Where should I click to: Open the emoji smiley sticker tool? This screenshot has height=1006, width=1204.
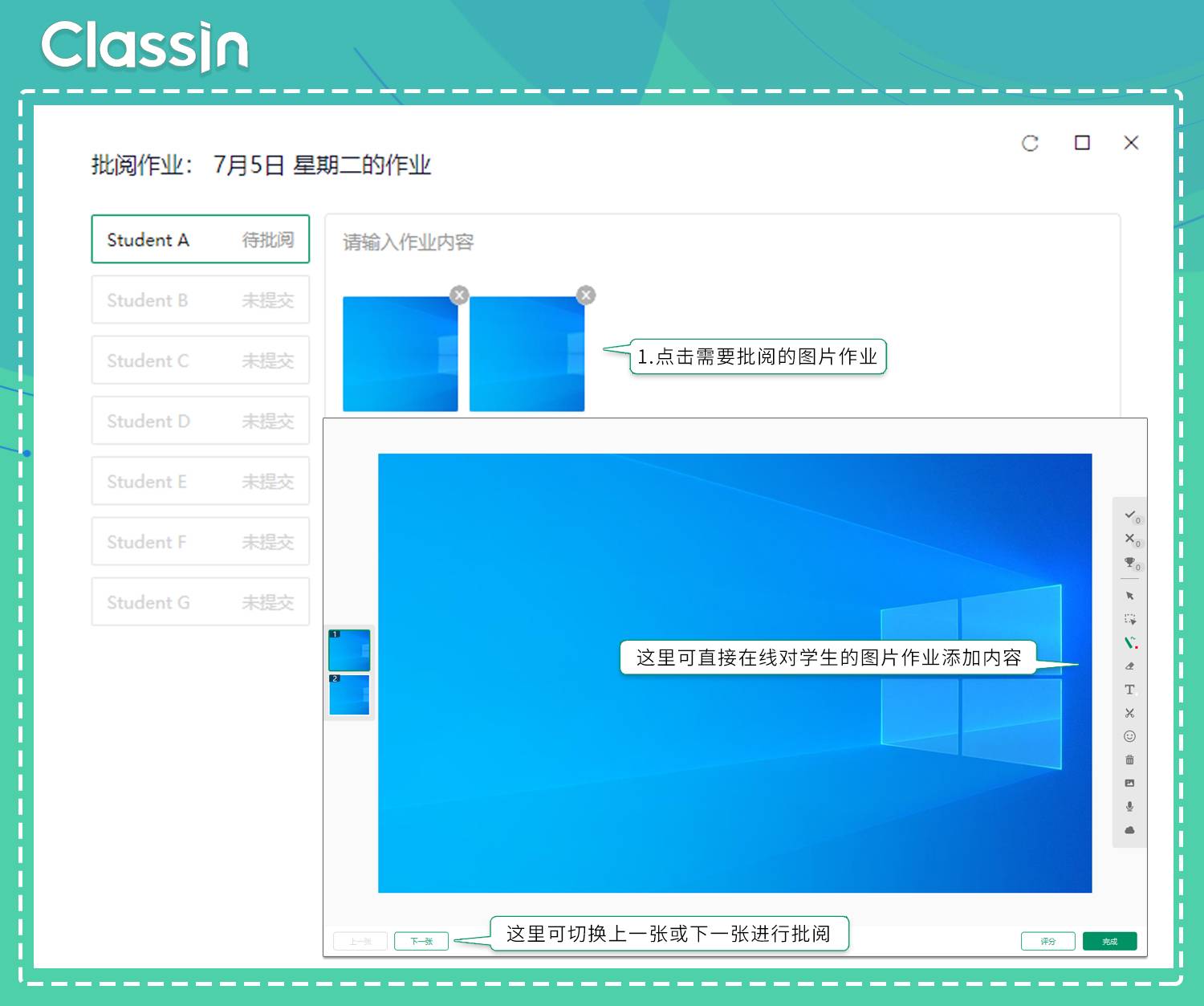click(1129, 736)
